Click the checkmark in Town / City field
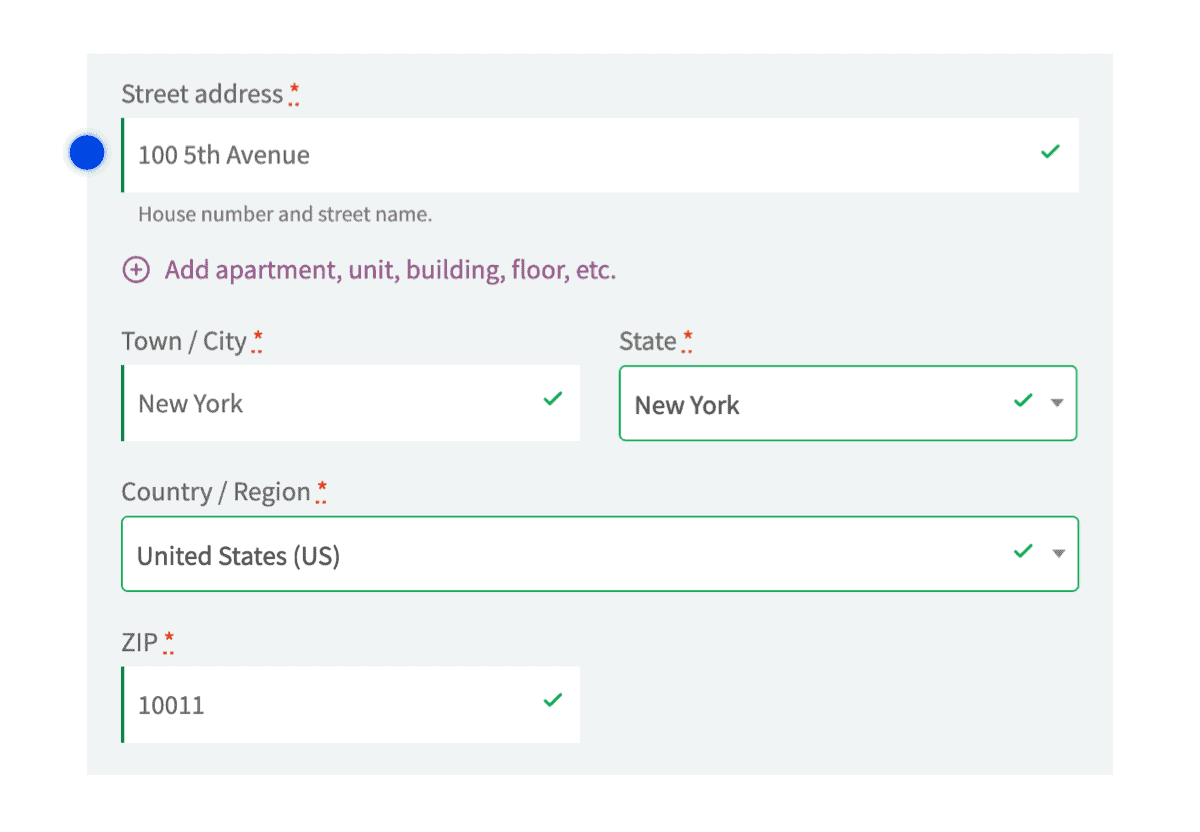This screenshot has width=1200, height=832. (552, 398)
